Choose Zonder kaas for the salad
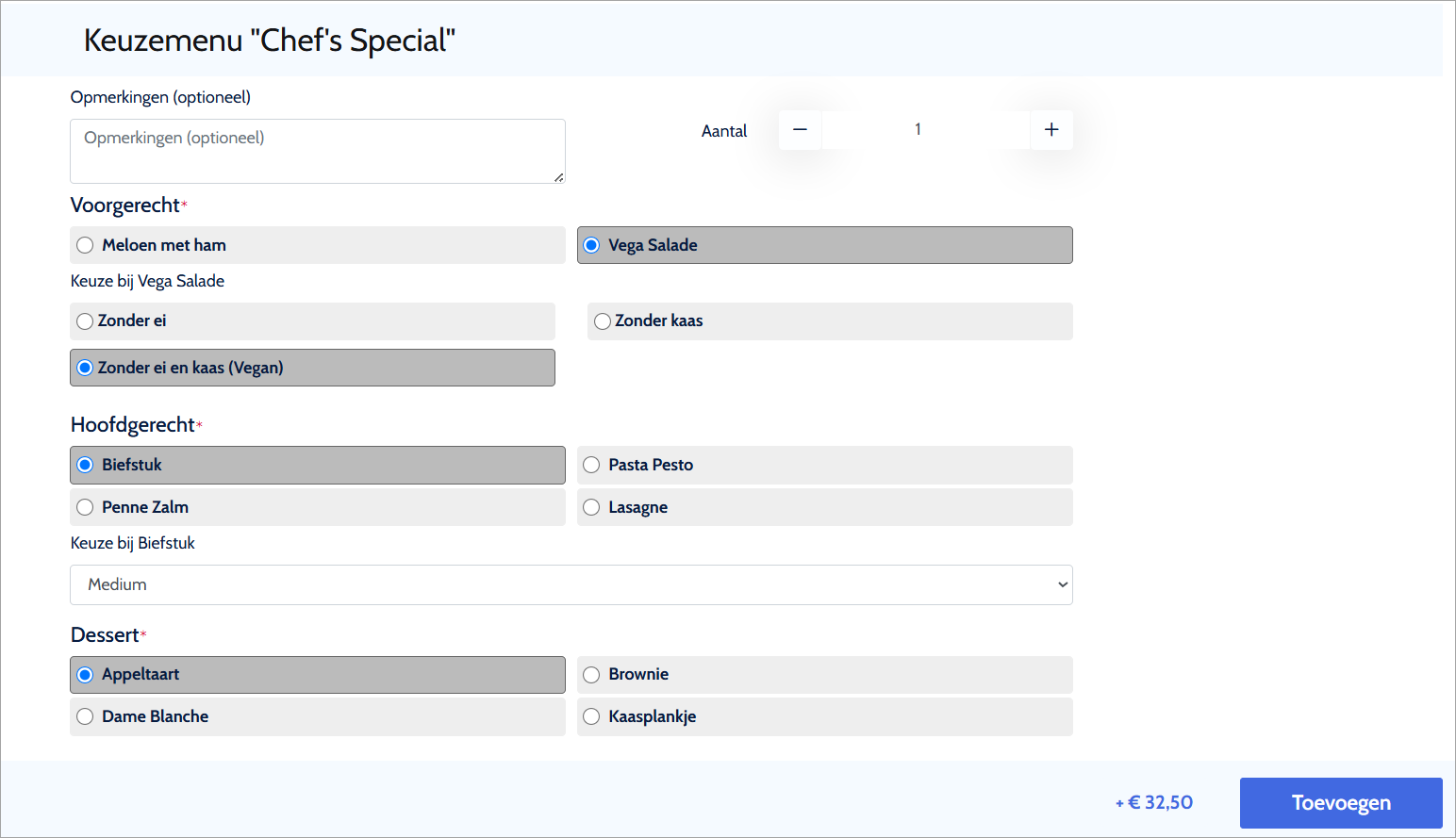This screenshot has height=838, width=1456. point(830,321)
